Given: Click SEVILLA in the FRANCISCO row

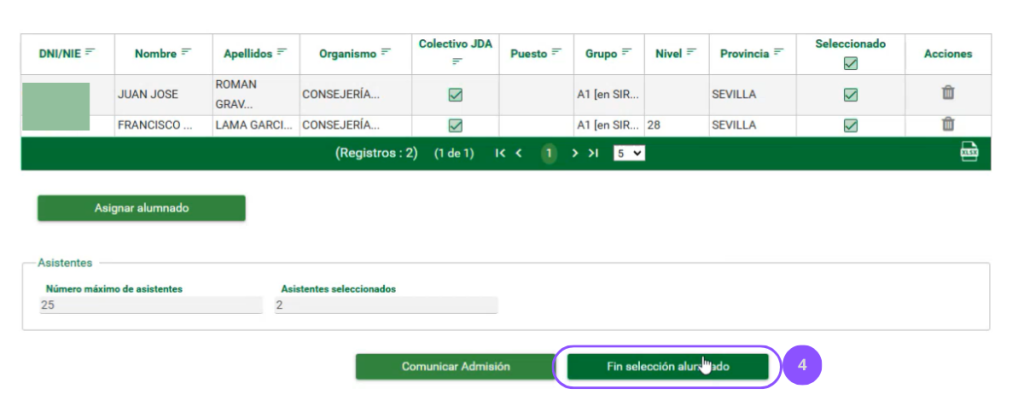Looking at the screenshot, I should tap(734, 125).
